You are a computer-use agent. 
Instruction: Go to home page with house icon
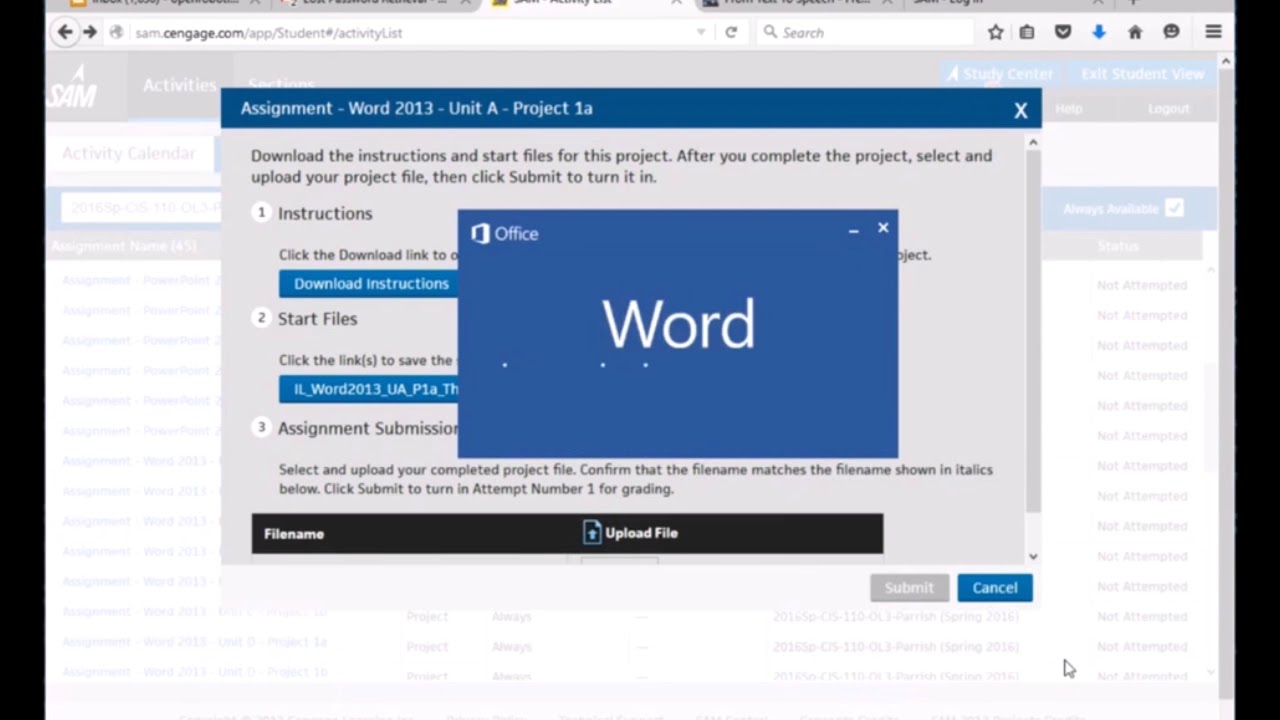1135,32
